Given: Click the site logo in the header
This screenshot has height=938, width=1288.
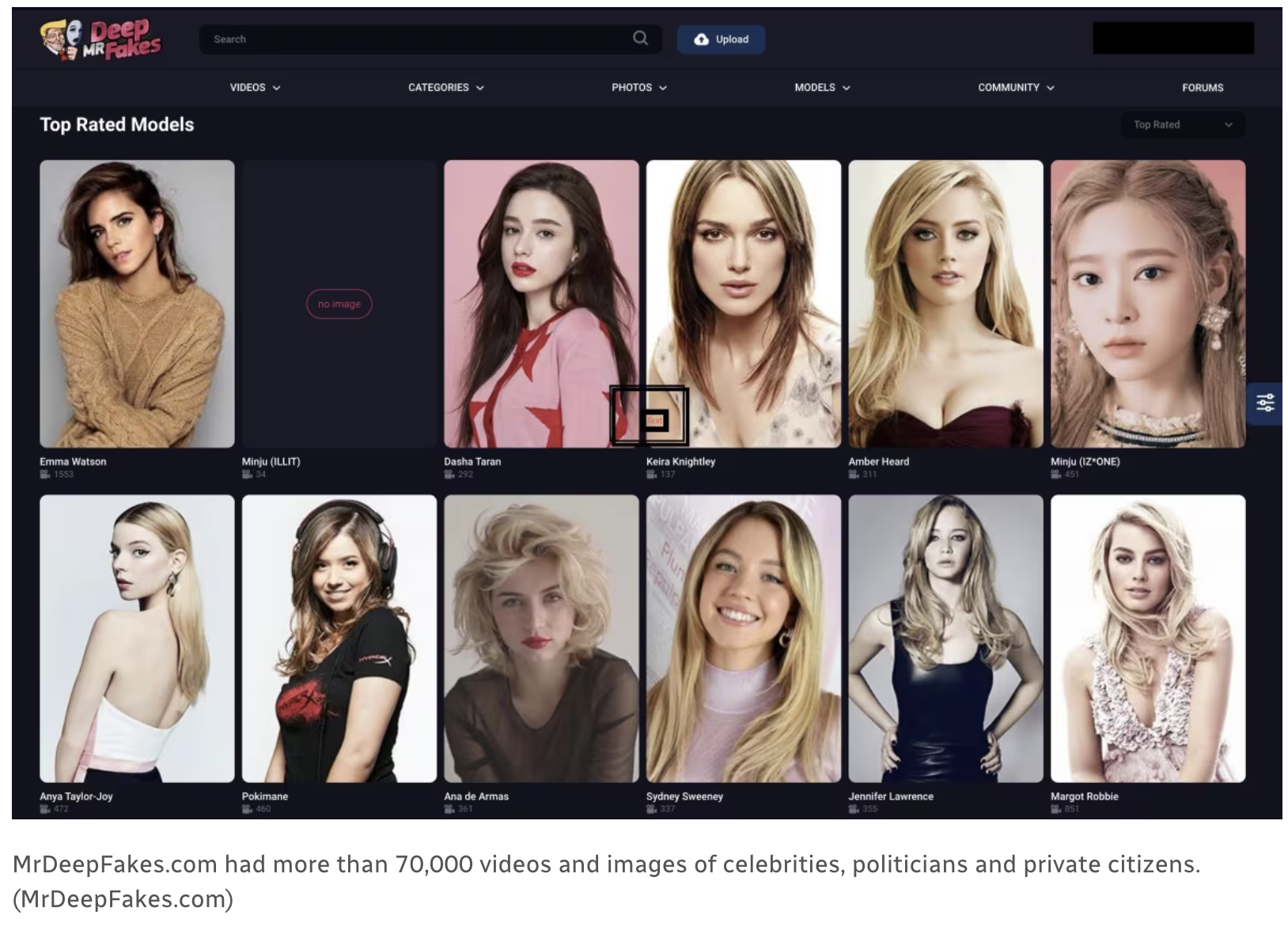Looking at the screenshot, I should 100,39.
